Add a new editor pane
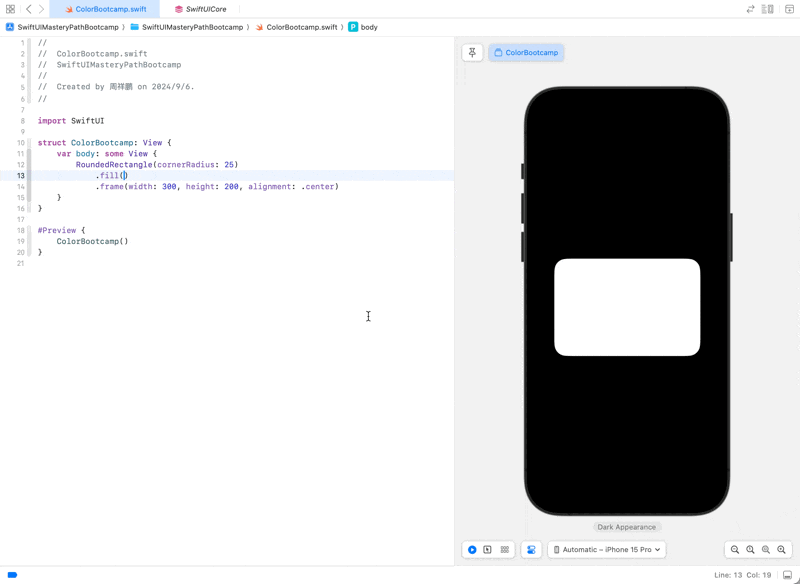800x584 pixels. tap(789, 9)
